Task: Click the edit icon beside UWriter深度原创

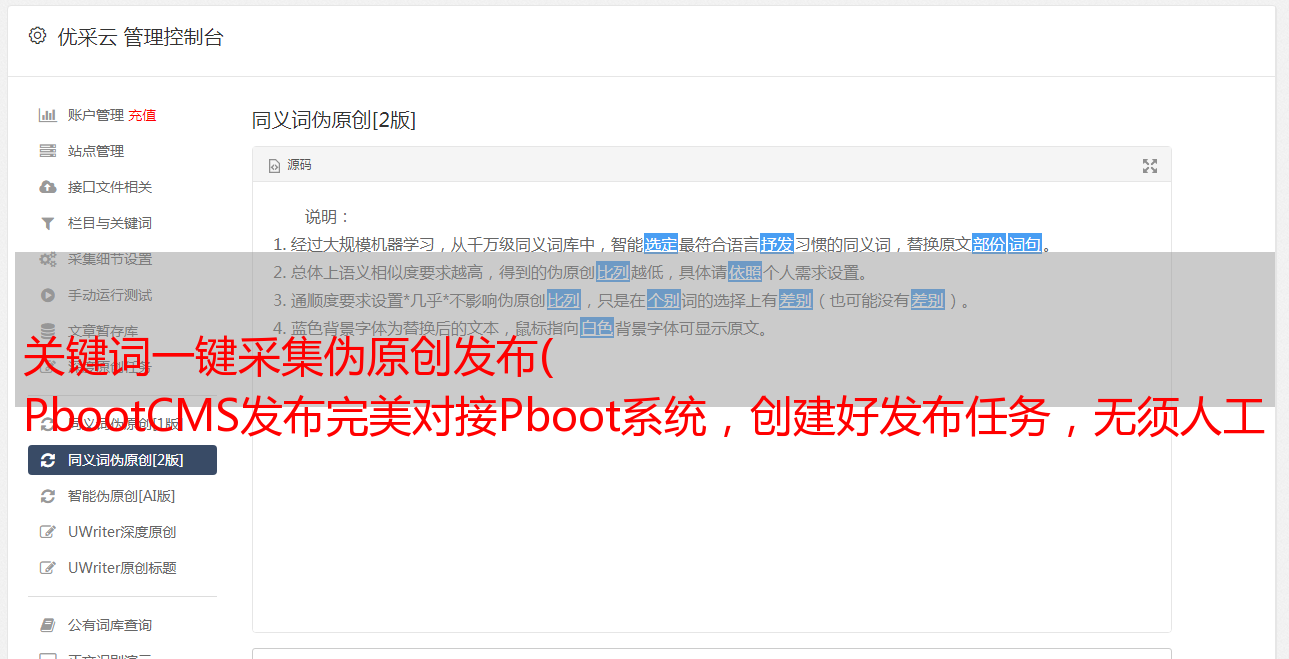Action: pyautogui.click(x=47, y=532)
